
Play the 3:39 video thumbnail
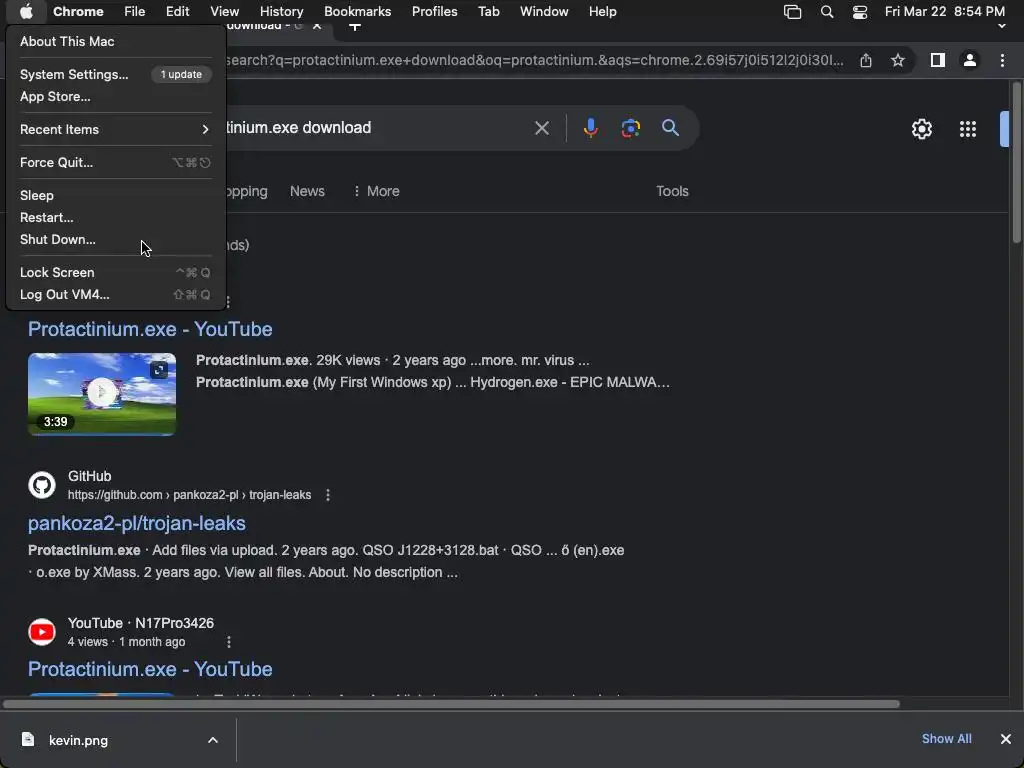pos(102,394)
